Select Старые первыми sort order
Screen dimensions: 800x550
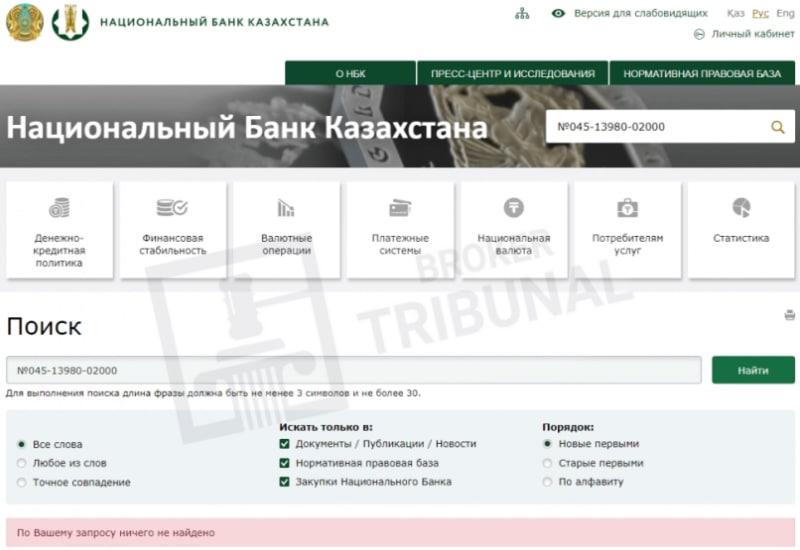[x=547, y=463]
